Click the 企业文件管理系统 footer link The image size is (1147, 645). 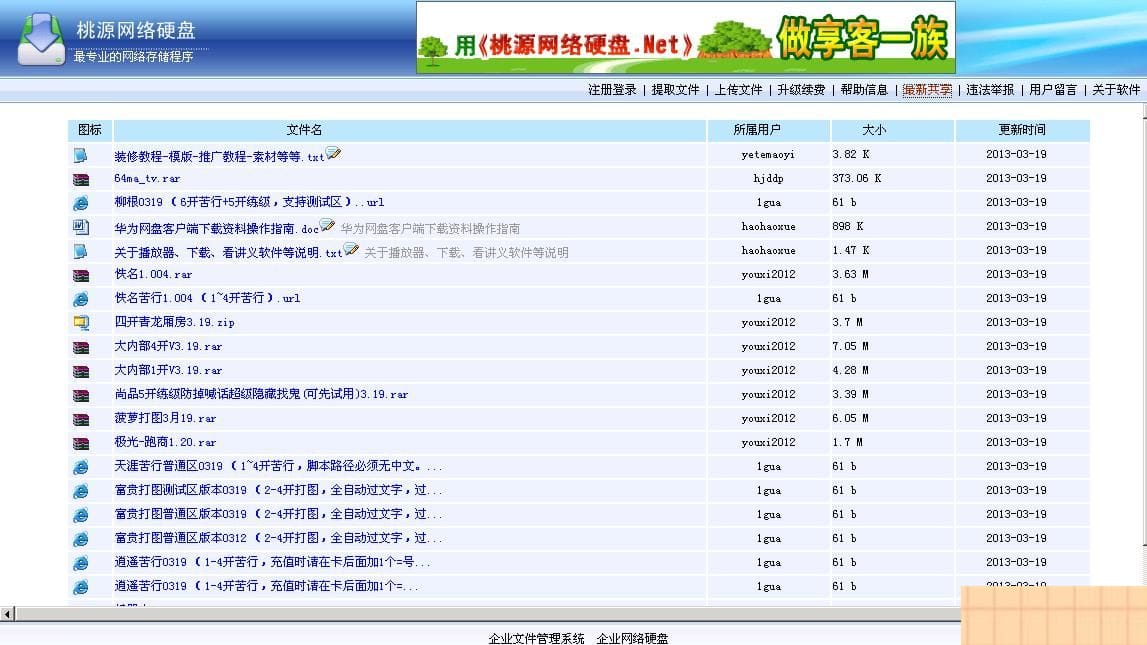coord(535,636)
